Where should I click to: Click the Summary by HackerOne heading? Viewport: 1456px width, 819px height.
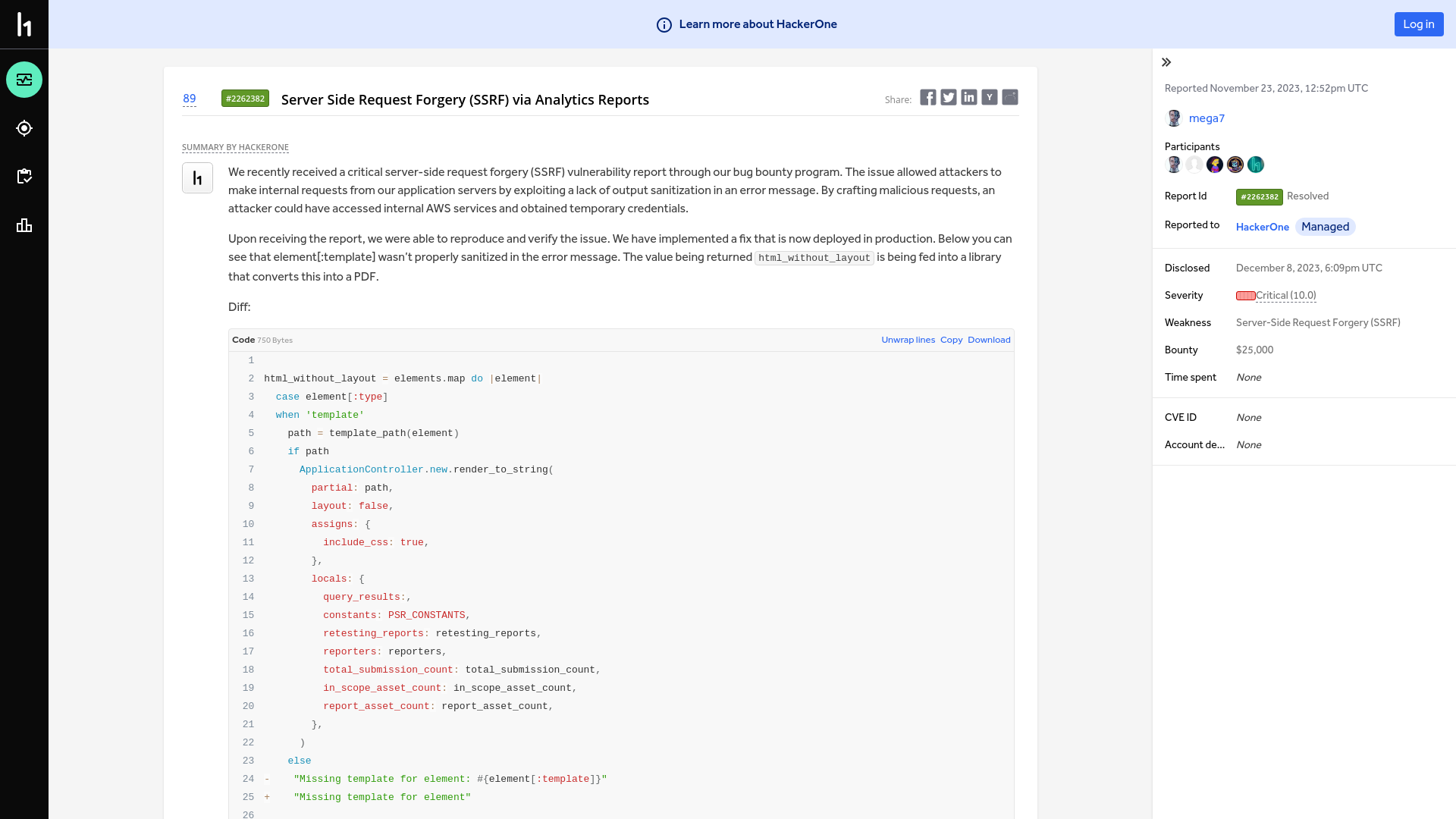(x=235, y=147)
